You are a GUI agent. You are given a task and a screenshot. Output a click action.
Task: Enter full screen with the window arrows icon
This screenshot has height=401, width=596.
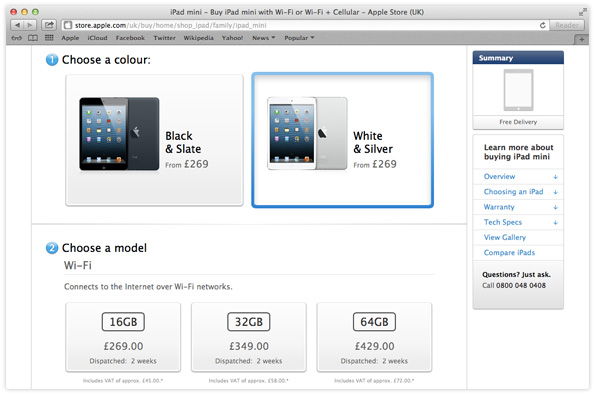582,13
